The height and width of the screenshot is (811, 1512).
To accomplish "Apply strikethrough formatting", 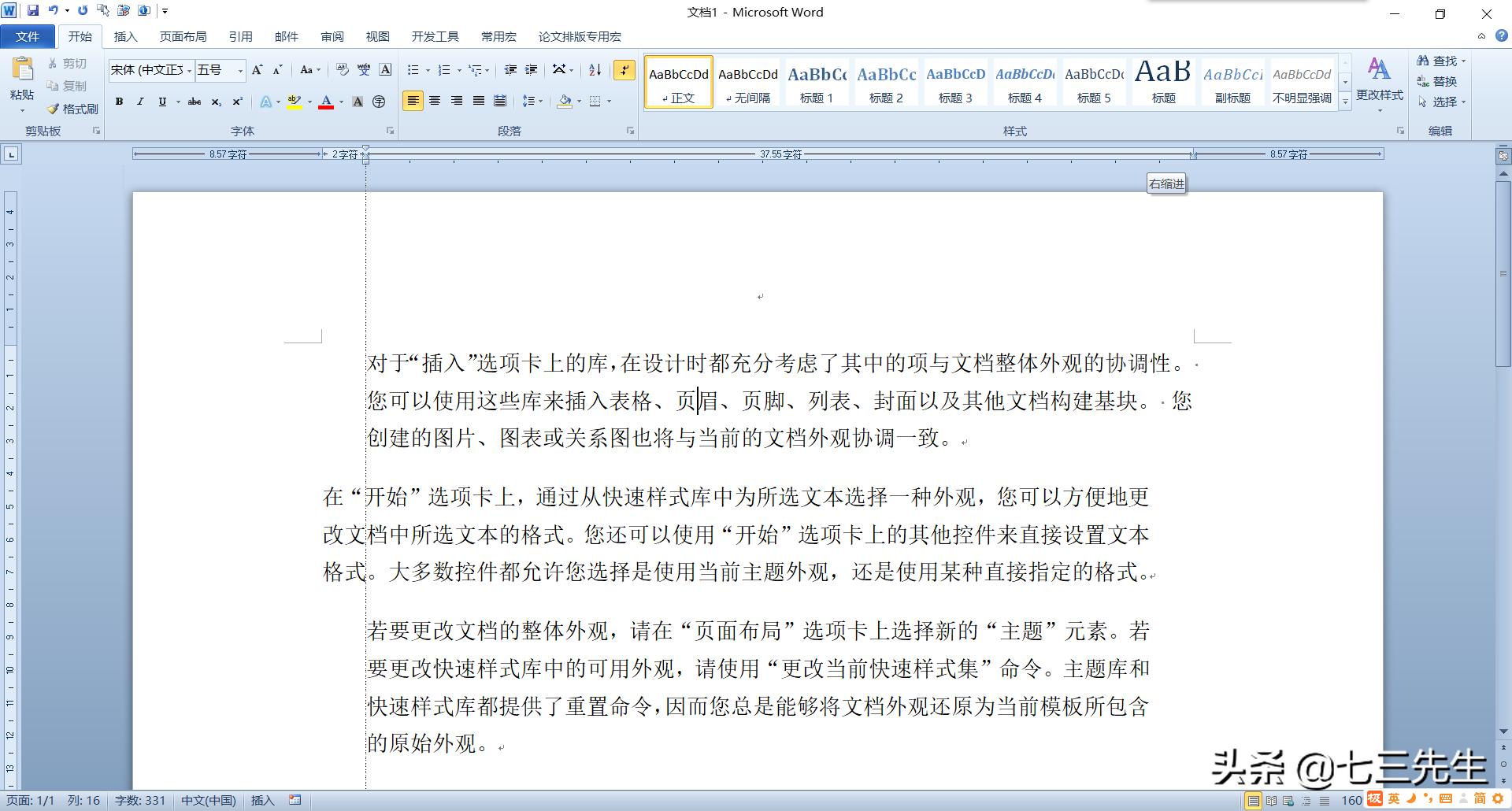I will 195,101.
